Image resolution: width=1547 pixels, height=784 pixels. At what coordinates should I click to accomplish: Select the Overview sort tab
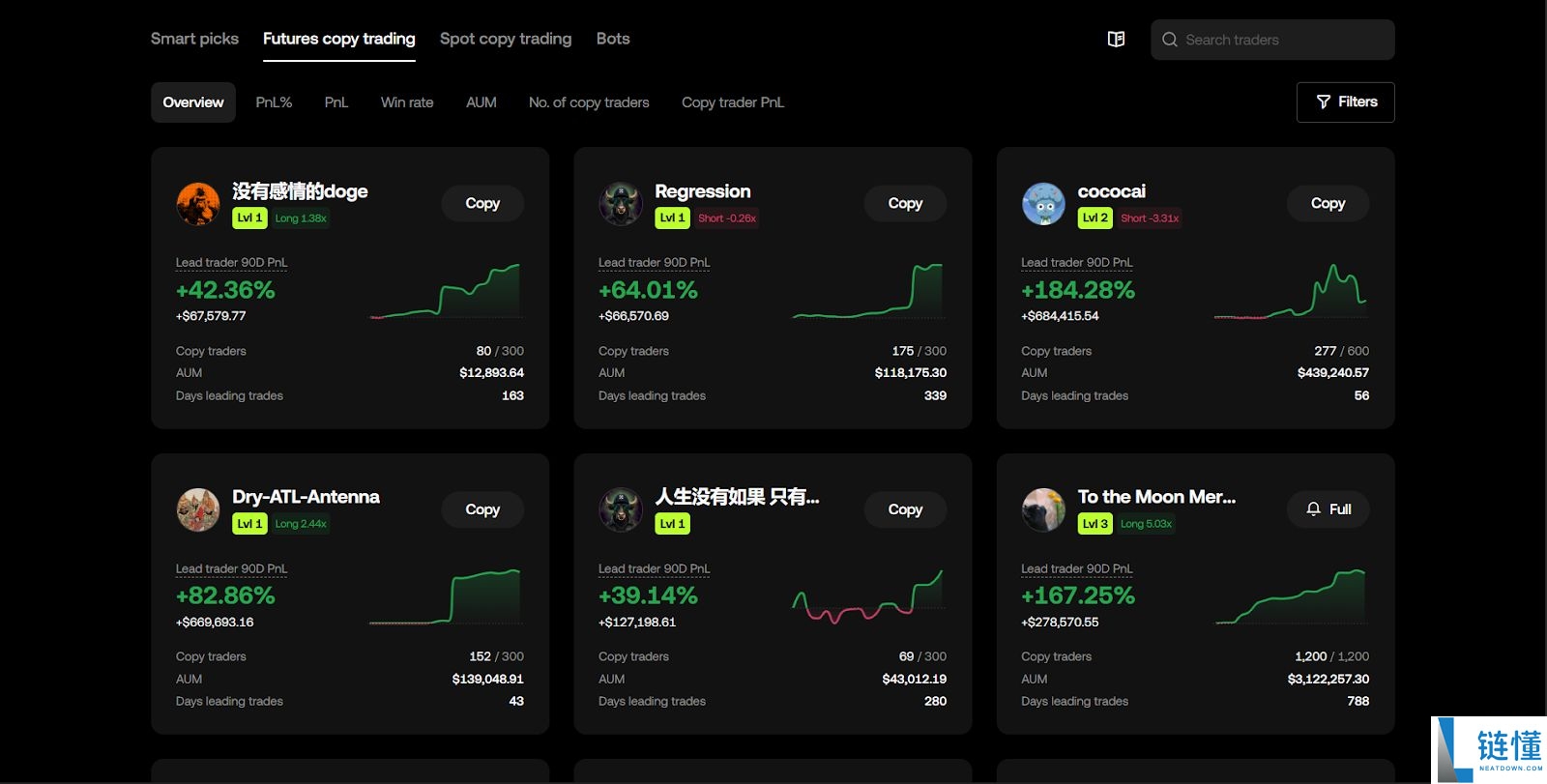click(x=193, y=102)
